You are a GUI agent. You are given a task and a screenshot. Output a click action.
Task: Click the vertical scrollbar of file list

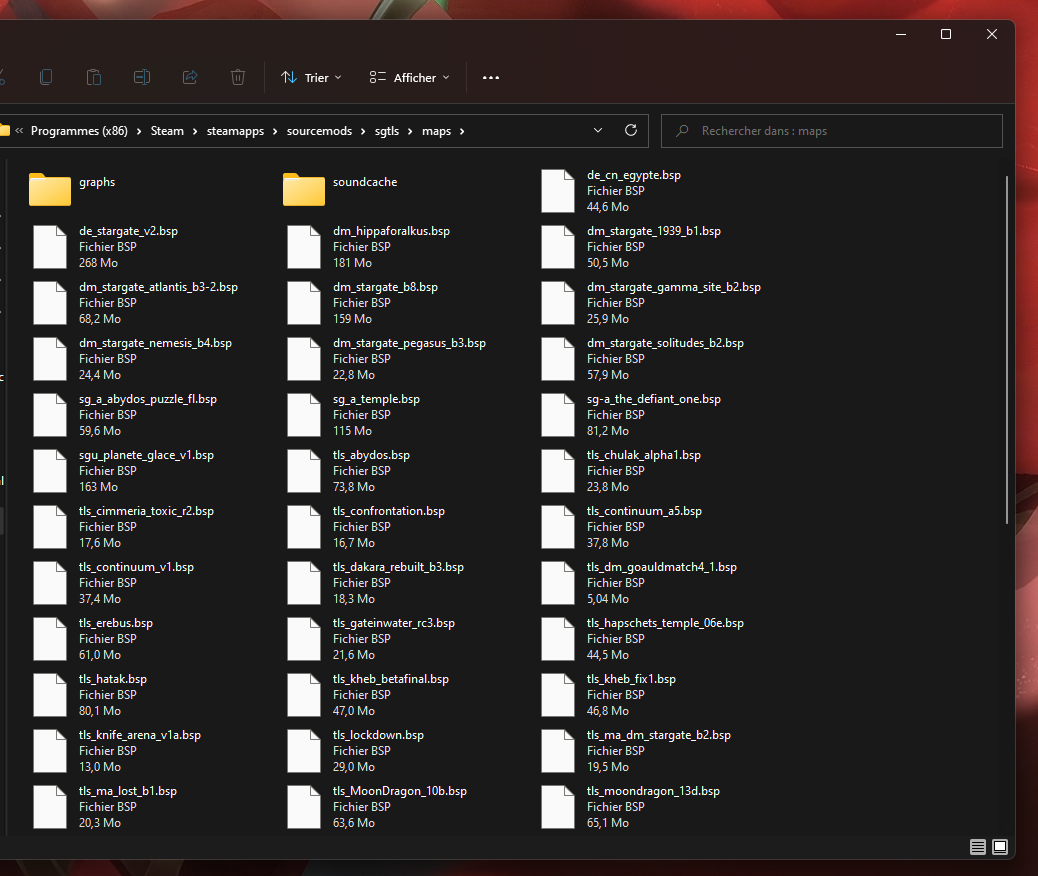pos(1007,350)
